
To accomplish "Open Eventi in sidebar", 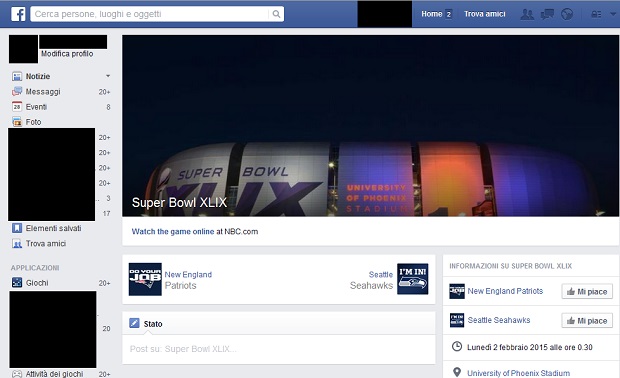I will (x=36, y=107).
